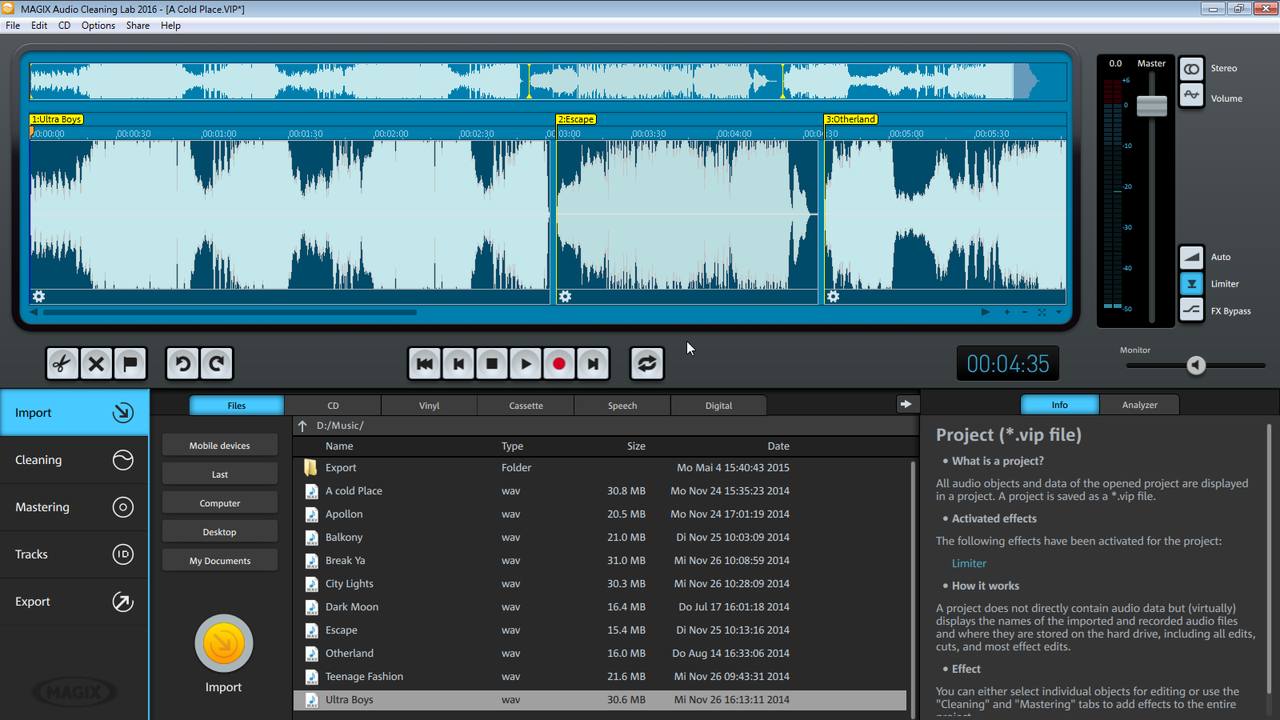Switch to the Cassette import tab
The height and width of the screenshot is (720, 1280).
tap(526, 405)
